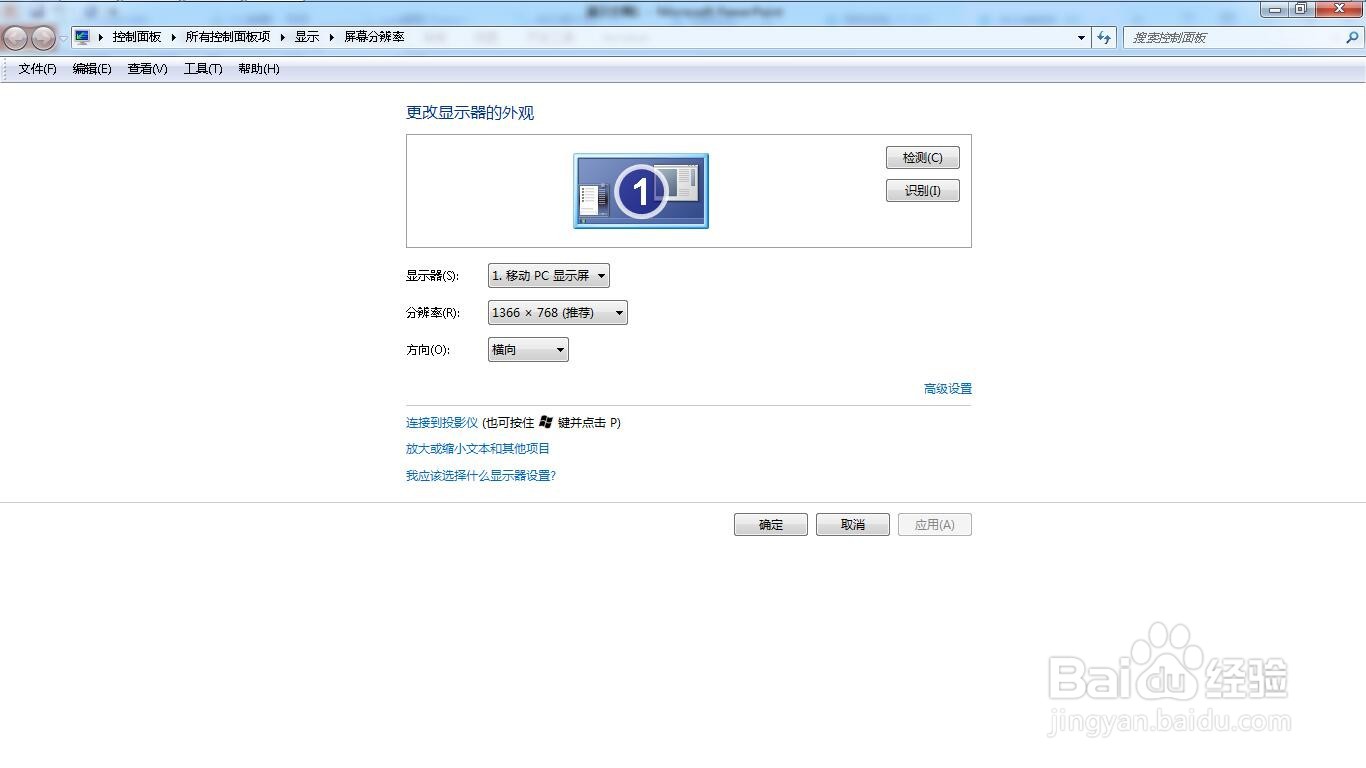Image resolution: width=1366 pixels, height=768 pixels.
Task: Click 我应该选择什么显示器设置? help link
Action: click(481, 476)
